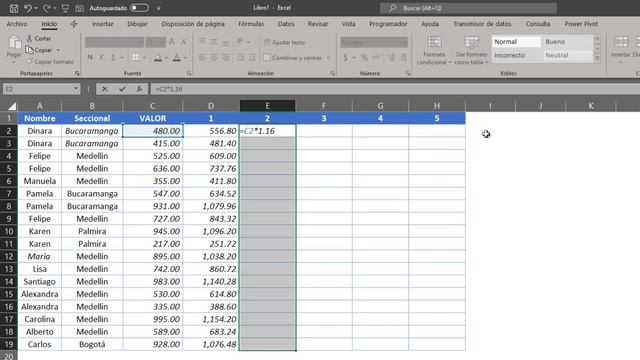Decrease font size with smaller A
This screenshot has height=360, width=640.
184,42
